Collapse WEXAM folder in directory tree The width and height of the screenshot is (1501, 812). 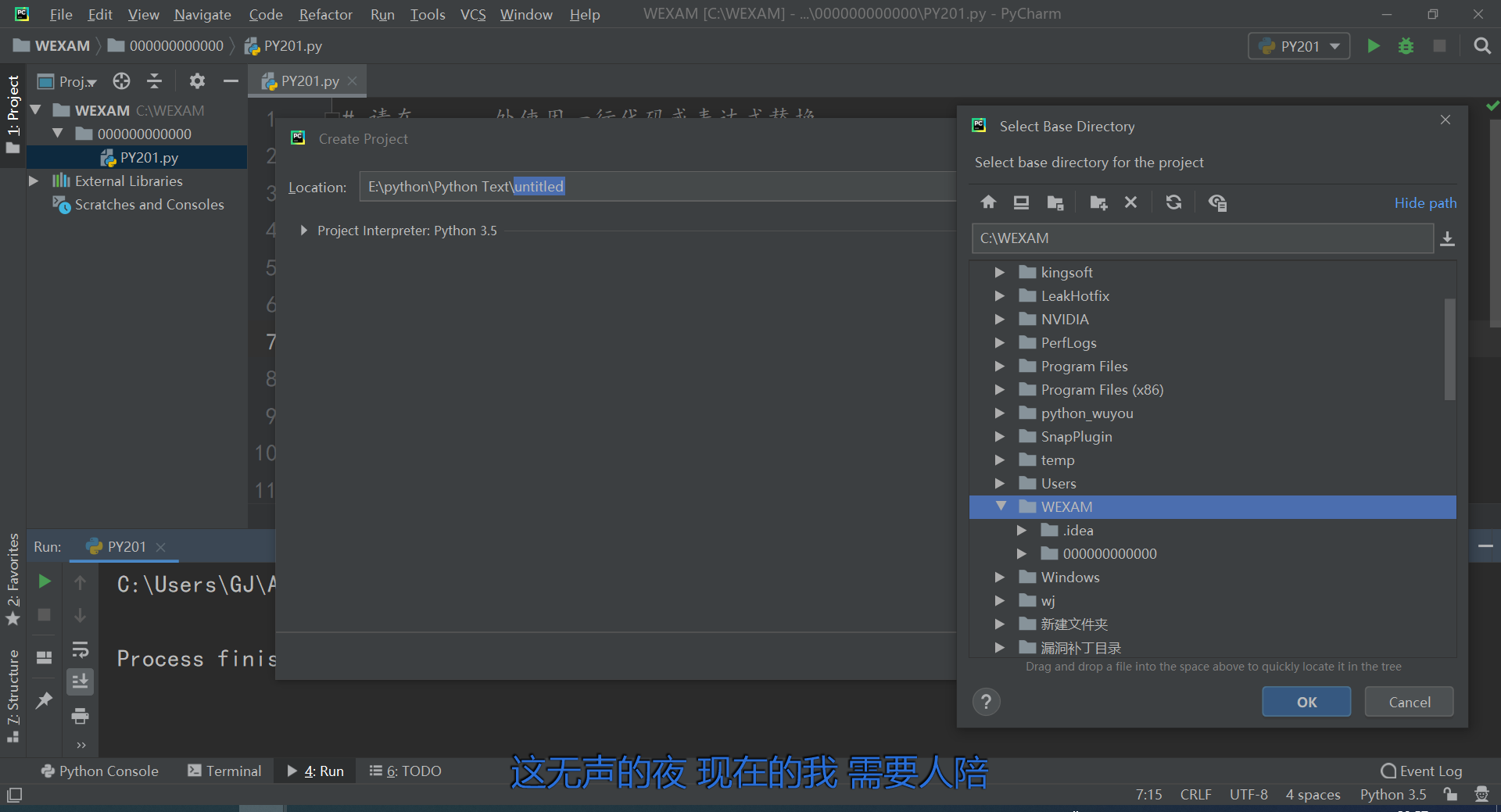pos(1001,506)
